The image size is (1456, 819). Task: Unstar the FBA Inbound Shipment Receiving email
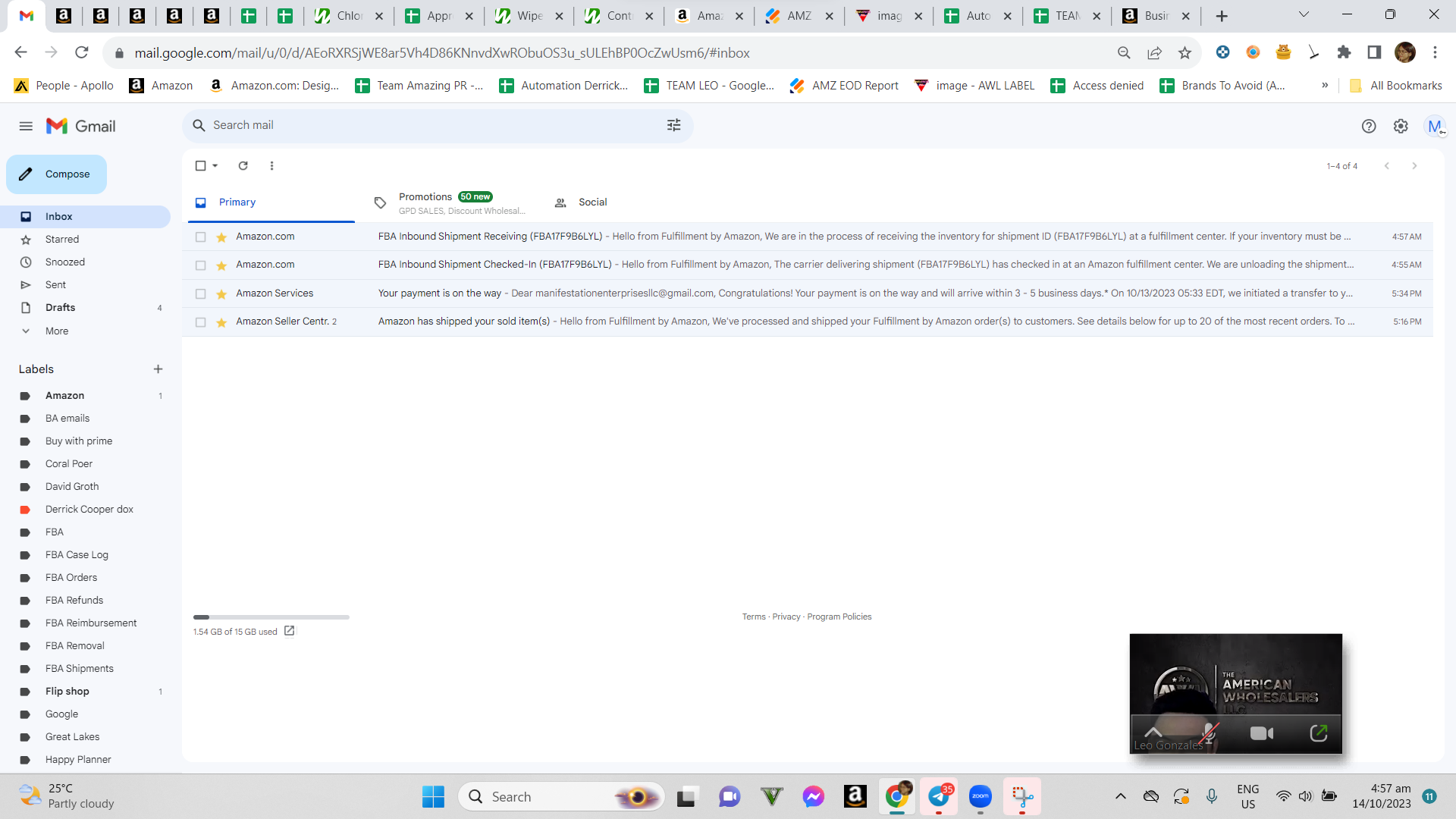(x=221, y=237)
